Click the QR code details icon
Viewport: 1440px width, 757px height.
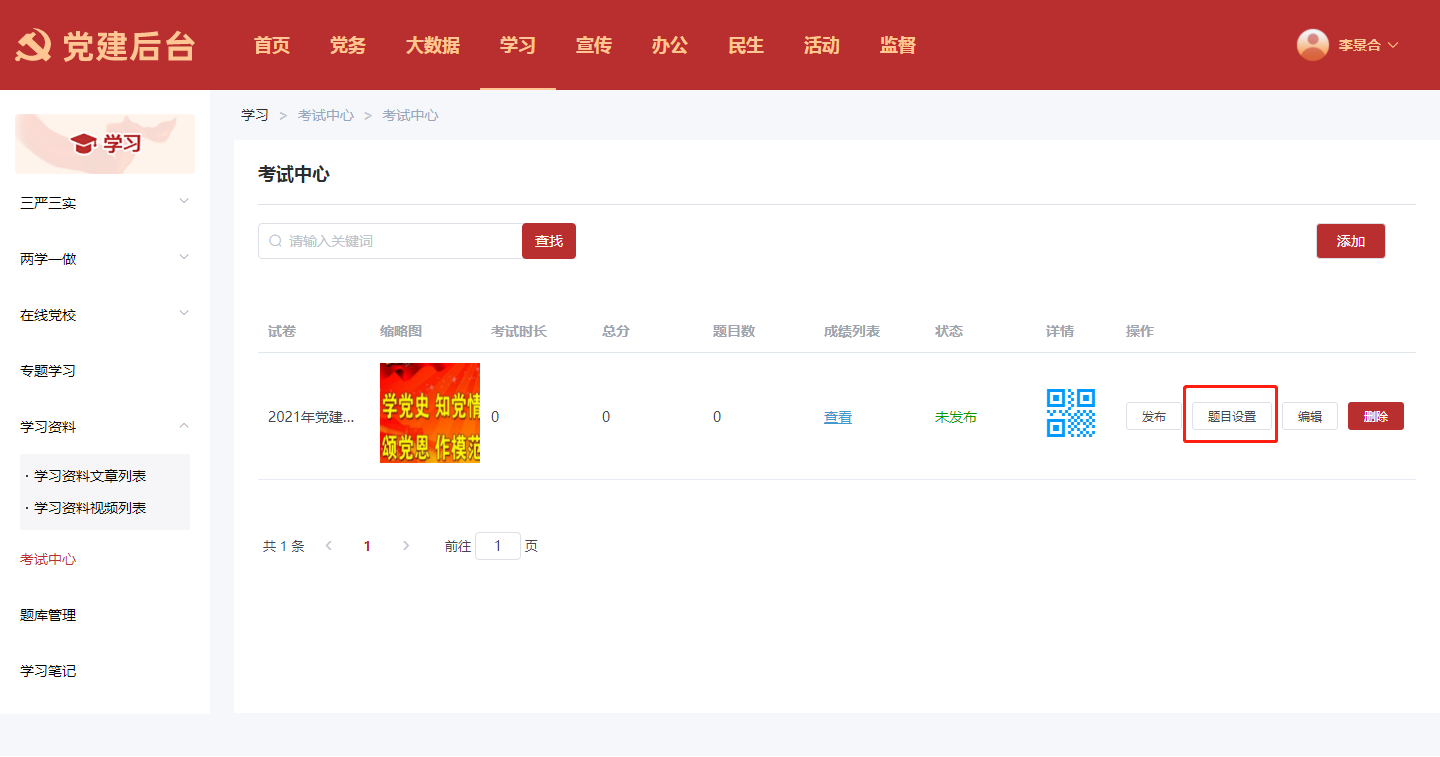point(1070,413)
